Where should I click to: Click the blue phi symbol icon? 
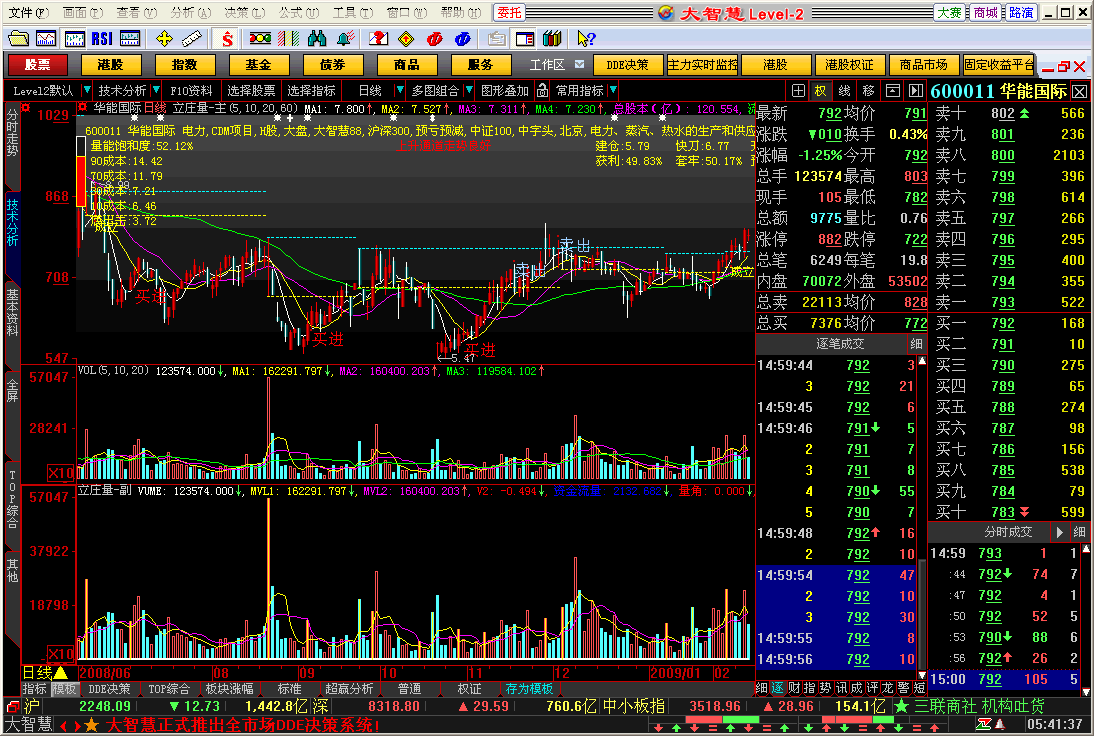click(462, 38)
